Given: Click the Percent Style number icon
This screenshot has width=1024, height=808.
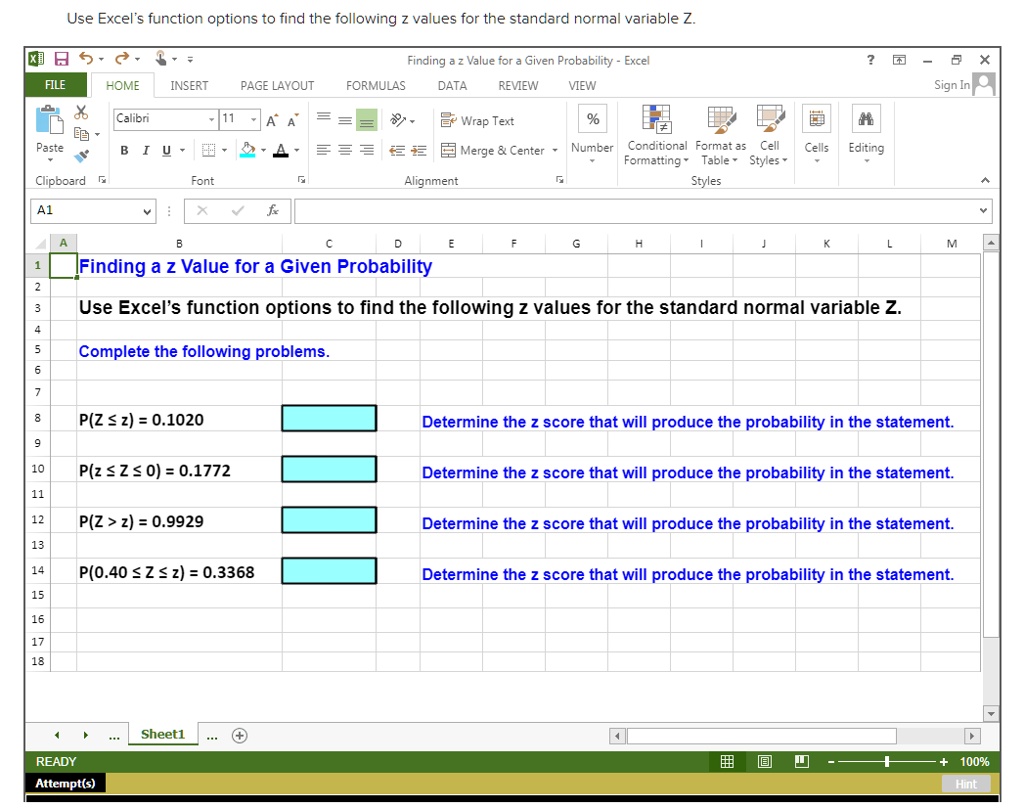Looking at the screenshot, I should click(592, 120).
